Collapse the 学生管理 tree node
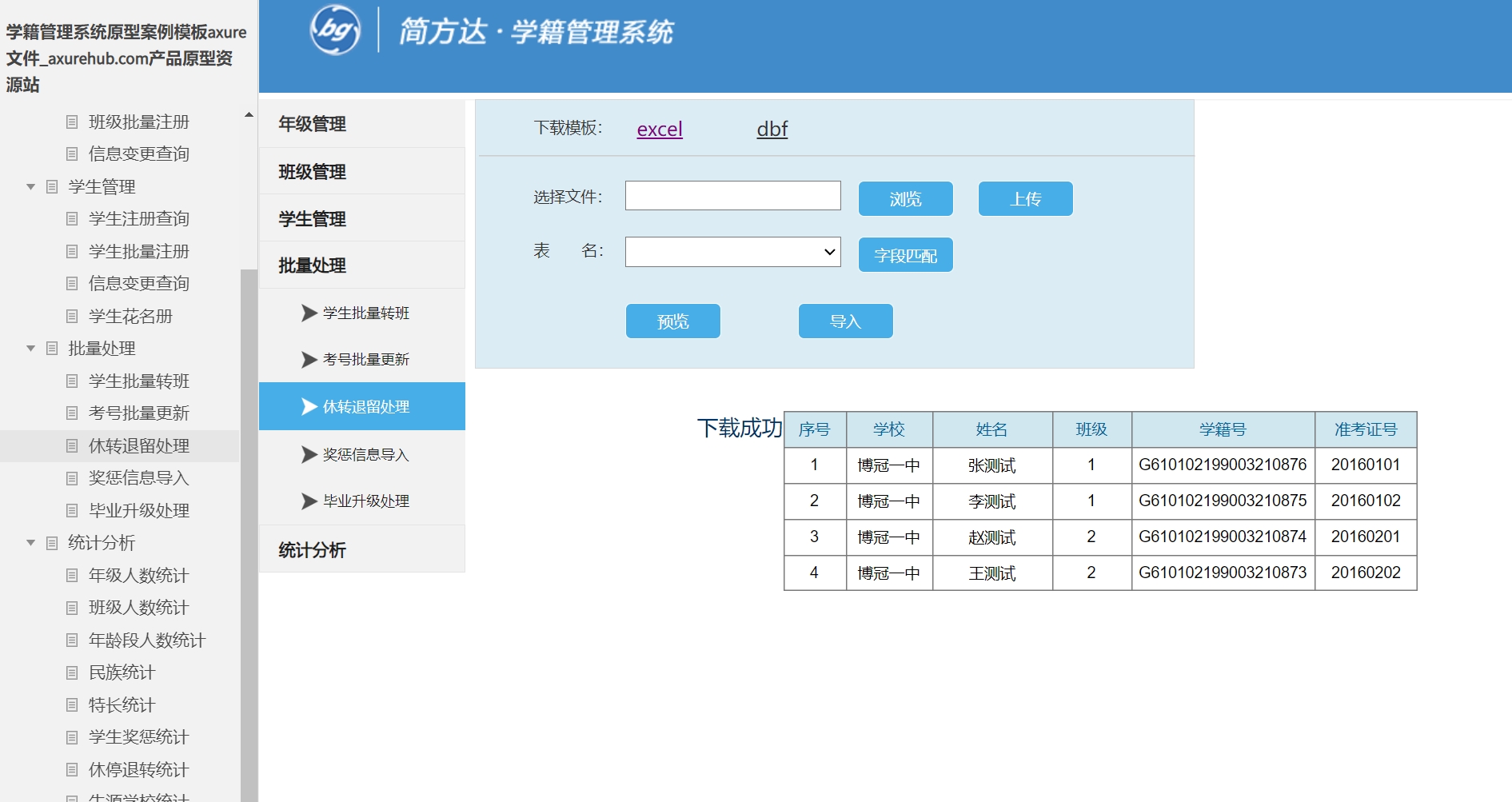The image size is (1512, 802). point(30,186)
